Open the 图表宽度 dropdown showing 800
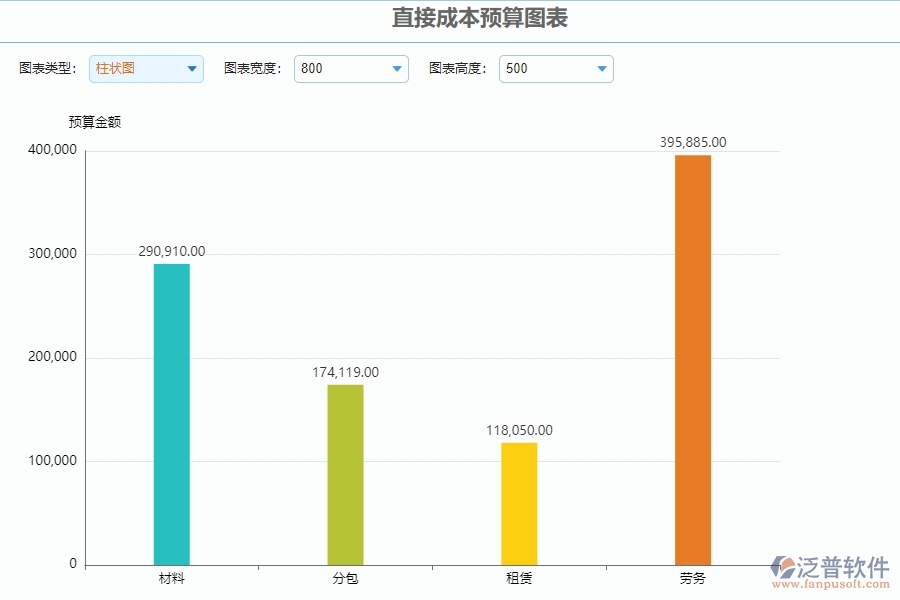 351,69
